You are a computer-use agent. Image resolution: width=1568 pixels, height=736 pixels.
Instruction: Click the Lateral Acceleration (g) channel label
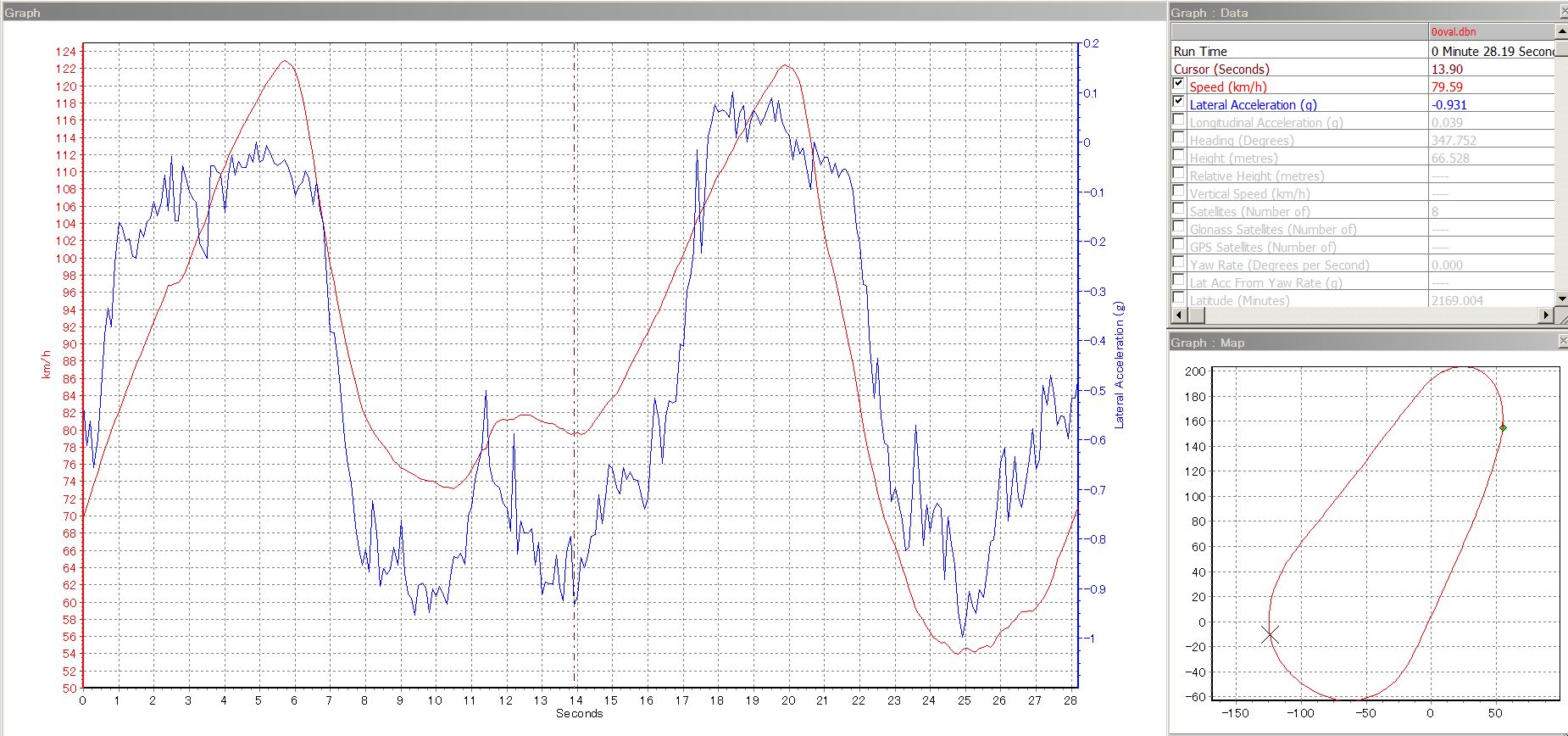(x=1253, y=105)
